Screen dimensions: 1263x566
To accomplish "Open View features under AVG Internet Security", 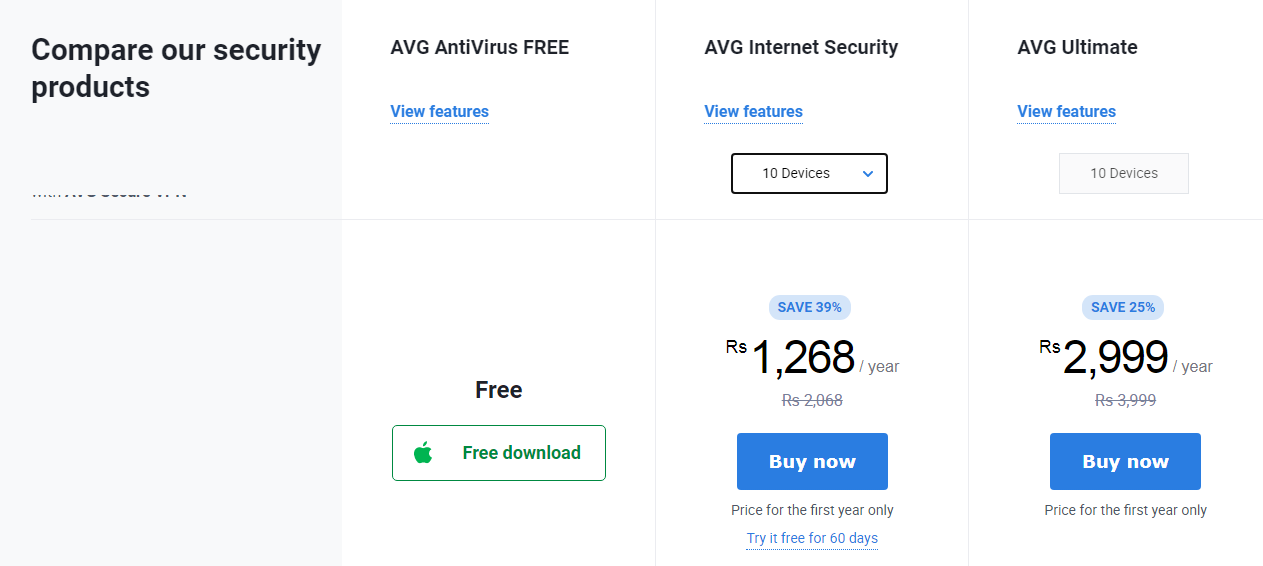I will (x=753, y=111).
